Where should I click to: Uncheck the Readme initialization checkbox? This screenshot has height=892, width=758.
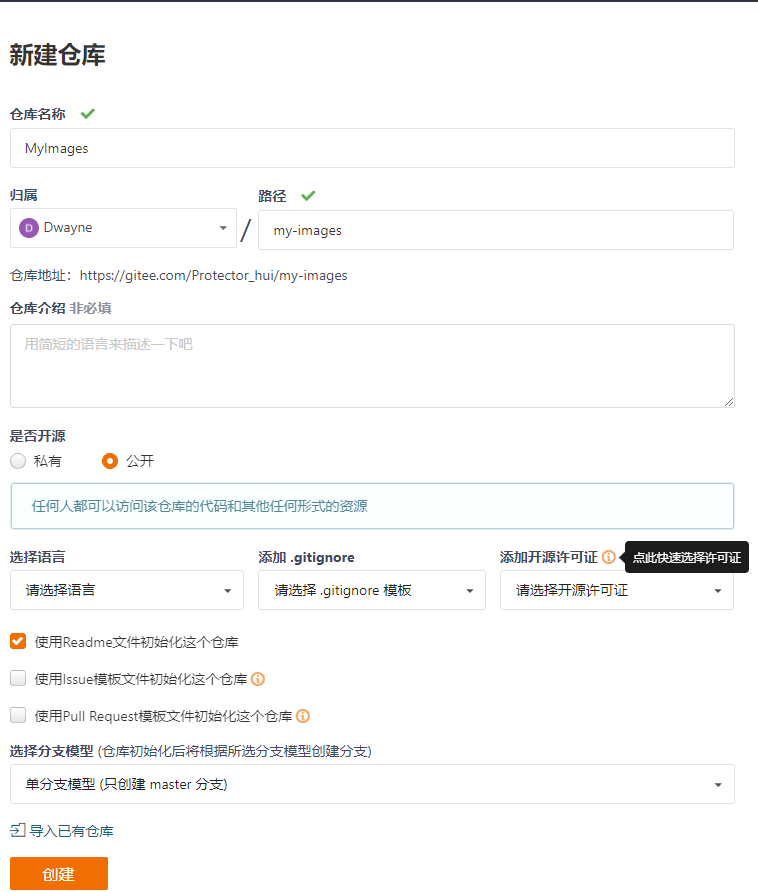[x=18, y=641]
